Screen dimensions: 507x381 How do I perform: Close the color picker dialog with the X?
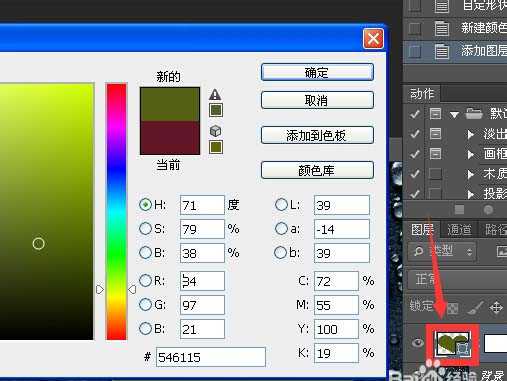[x=373, y=39]
